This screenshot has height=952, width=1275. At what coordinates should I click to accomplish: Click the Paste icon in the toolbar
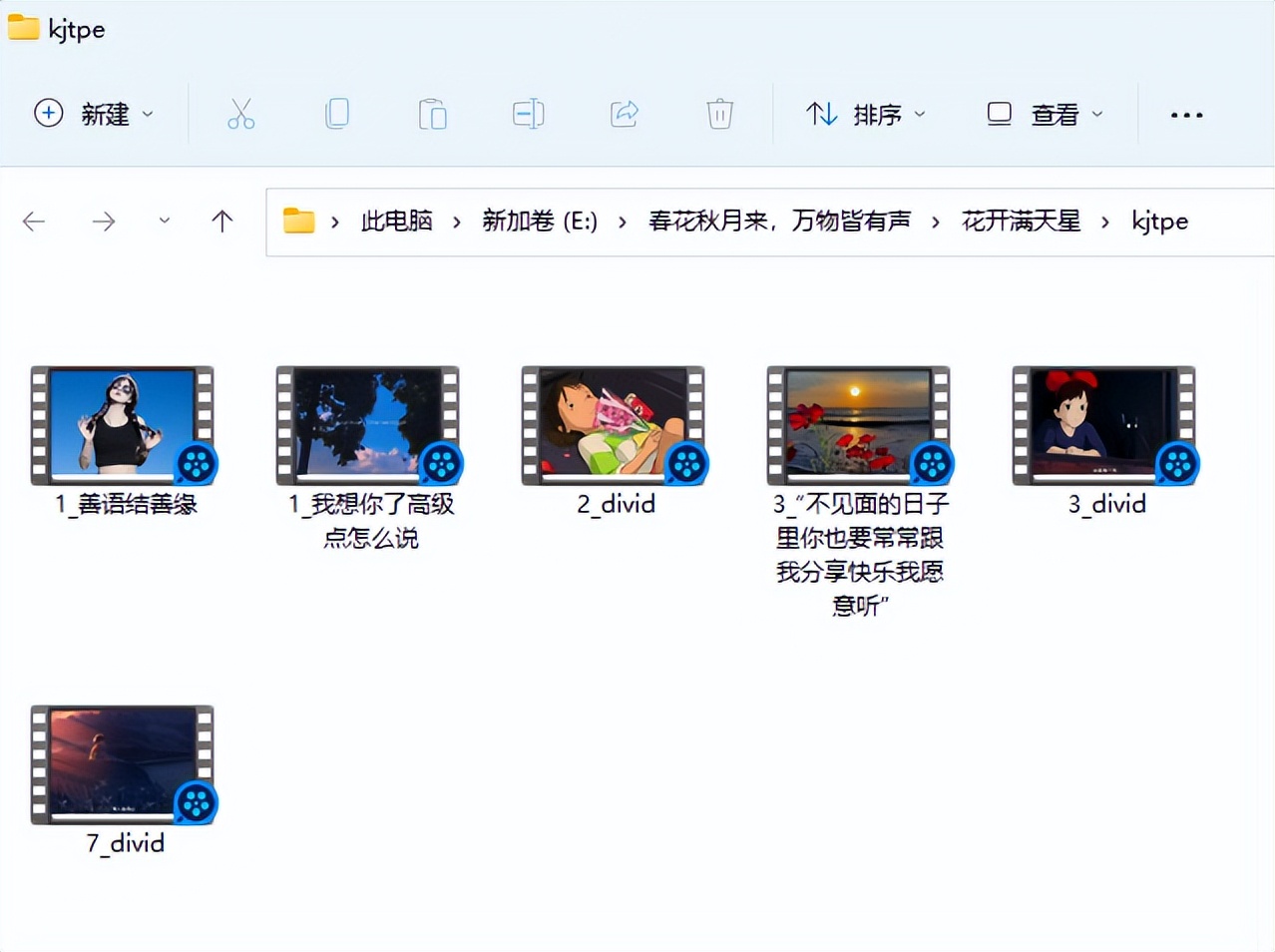[433, 114]
